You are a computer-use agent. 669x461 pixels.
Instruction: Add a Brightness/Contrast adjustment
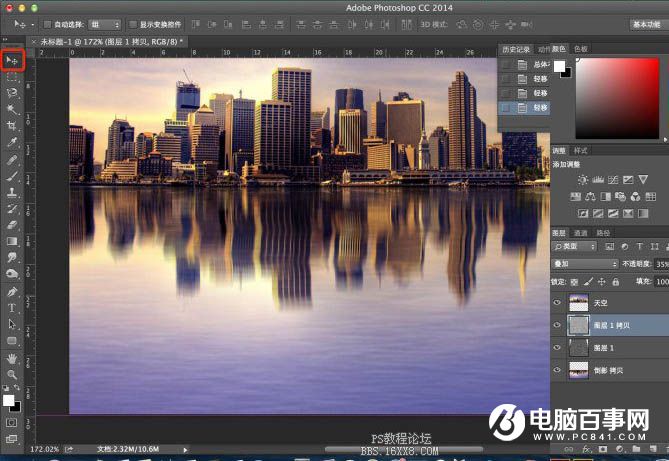coord(583,180)
